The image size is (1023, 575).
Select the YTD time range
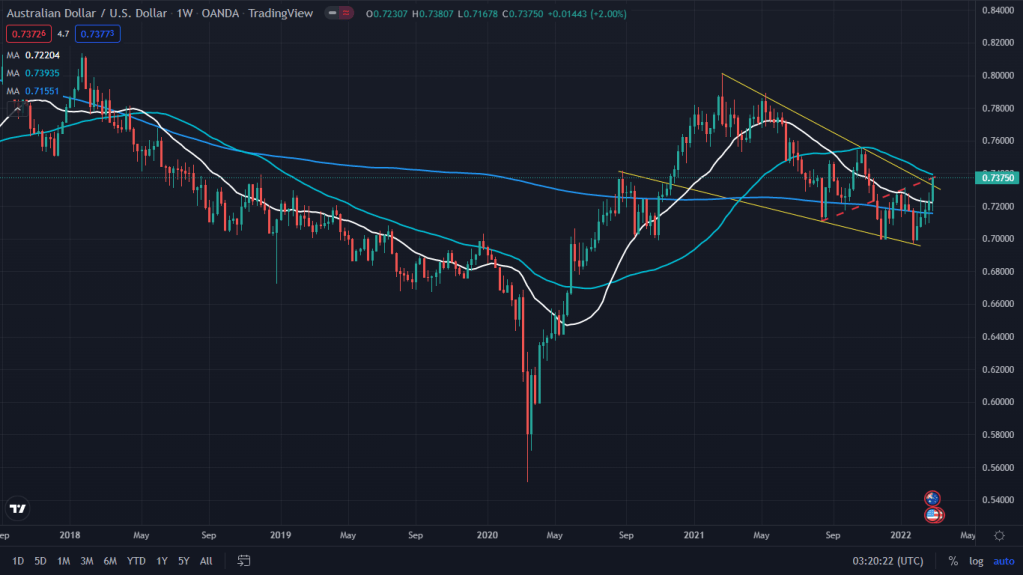pos(134,561)
